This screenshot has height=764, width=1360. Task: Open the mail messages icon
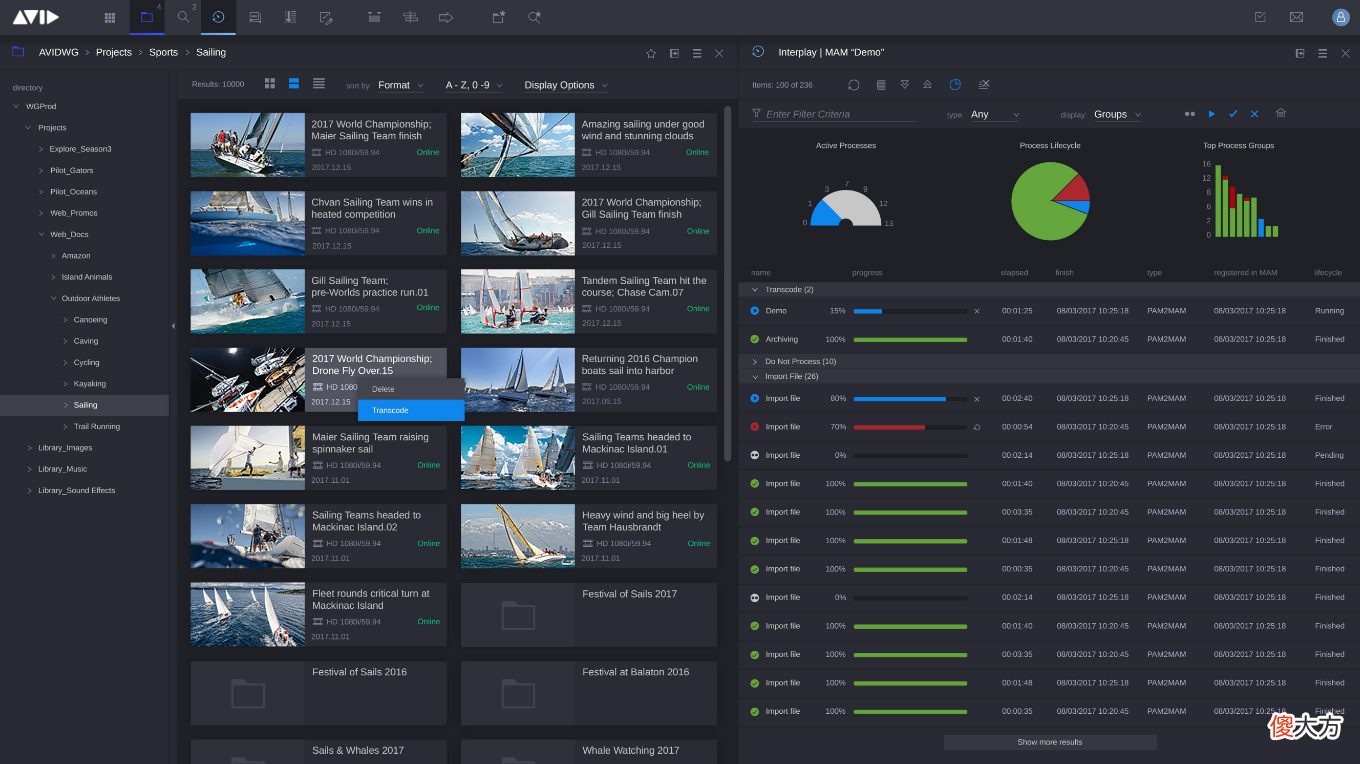[x=1296, y=17]
